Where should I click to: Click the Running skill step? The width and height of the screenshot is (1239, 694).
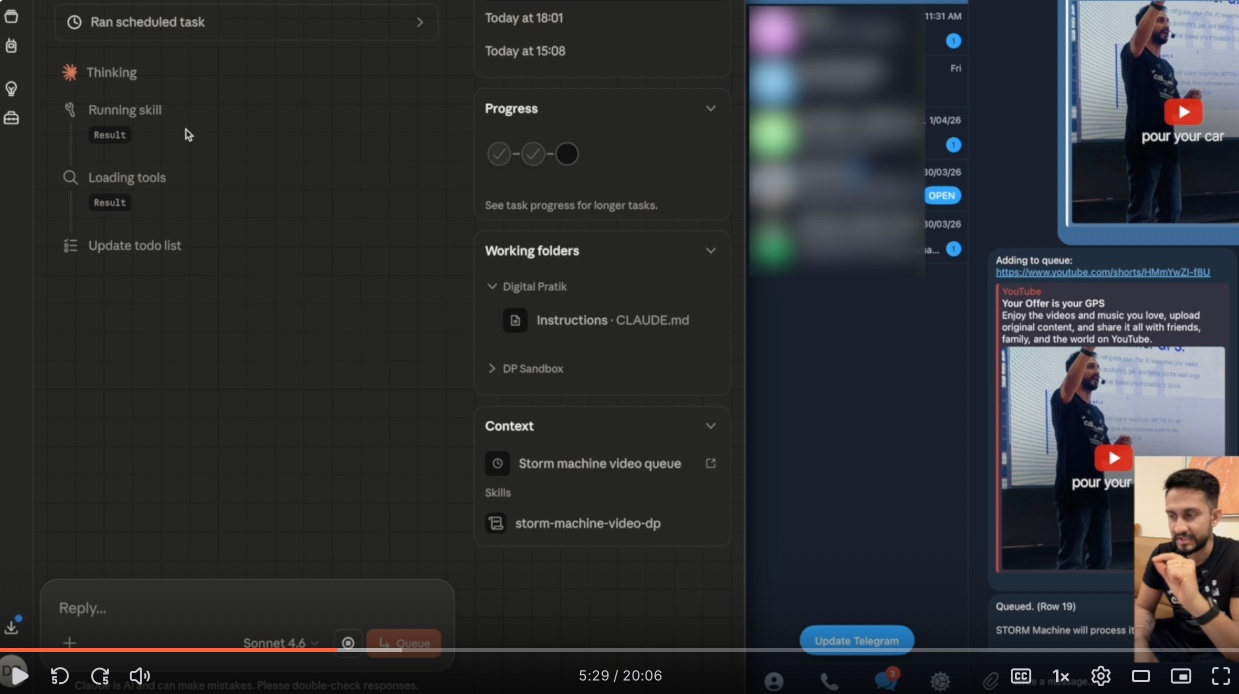tap(112, 110)
